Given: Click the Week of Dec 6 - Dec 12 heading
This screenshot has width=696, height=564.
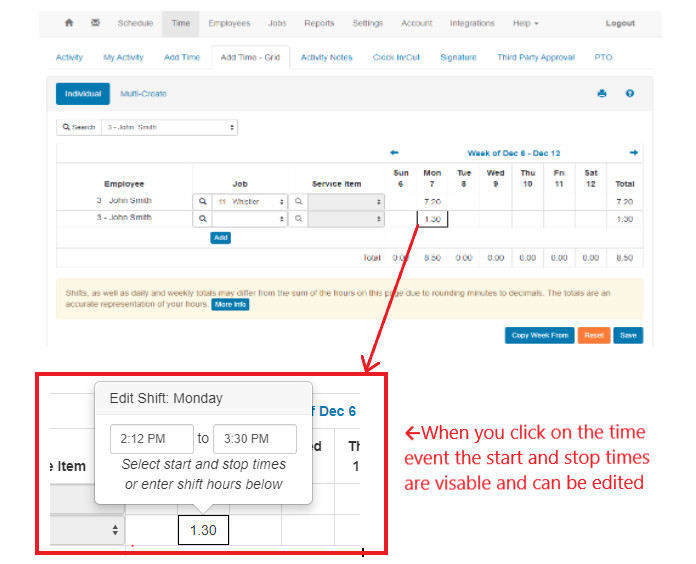Looking at the screenshot, I should coord(514,153).
